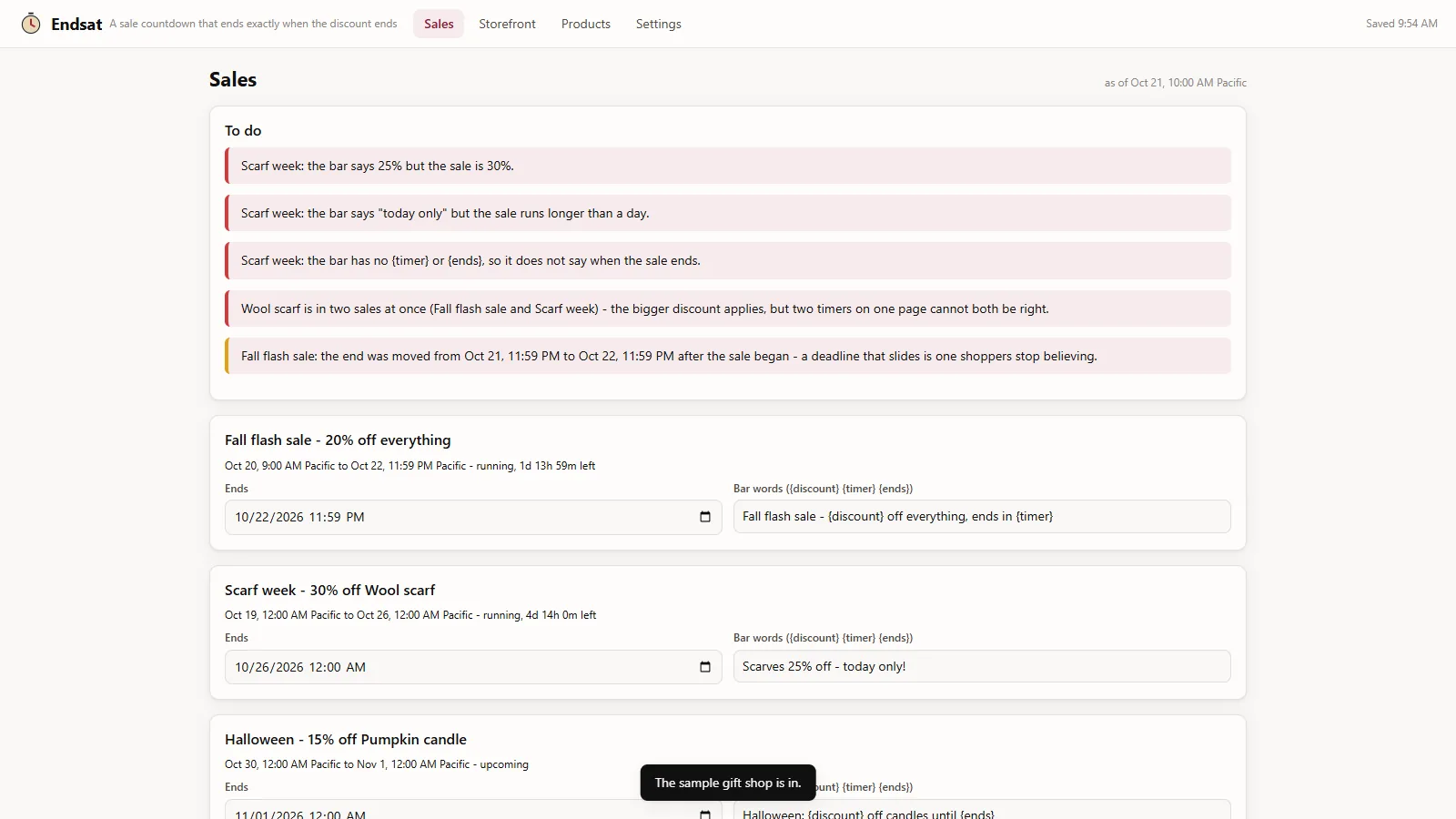Click the Endsat clock logo icon
Image resolution: width=1456 pixels, height=819 pixels.
(x=31, y=24)
